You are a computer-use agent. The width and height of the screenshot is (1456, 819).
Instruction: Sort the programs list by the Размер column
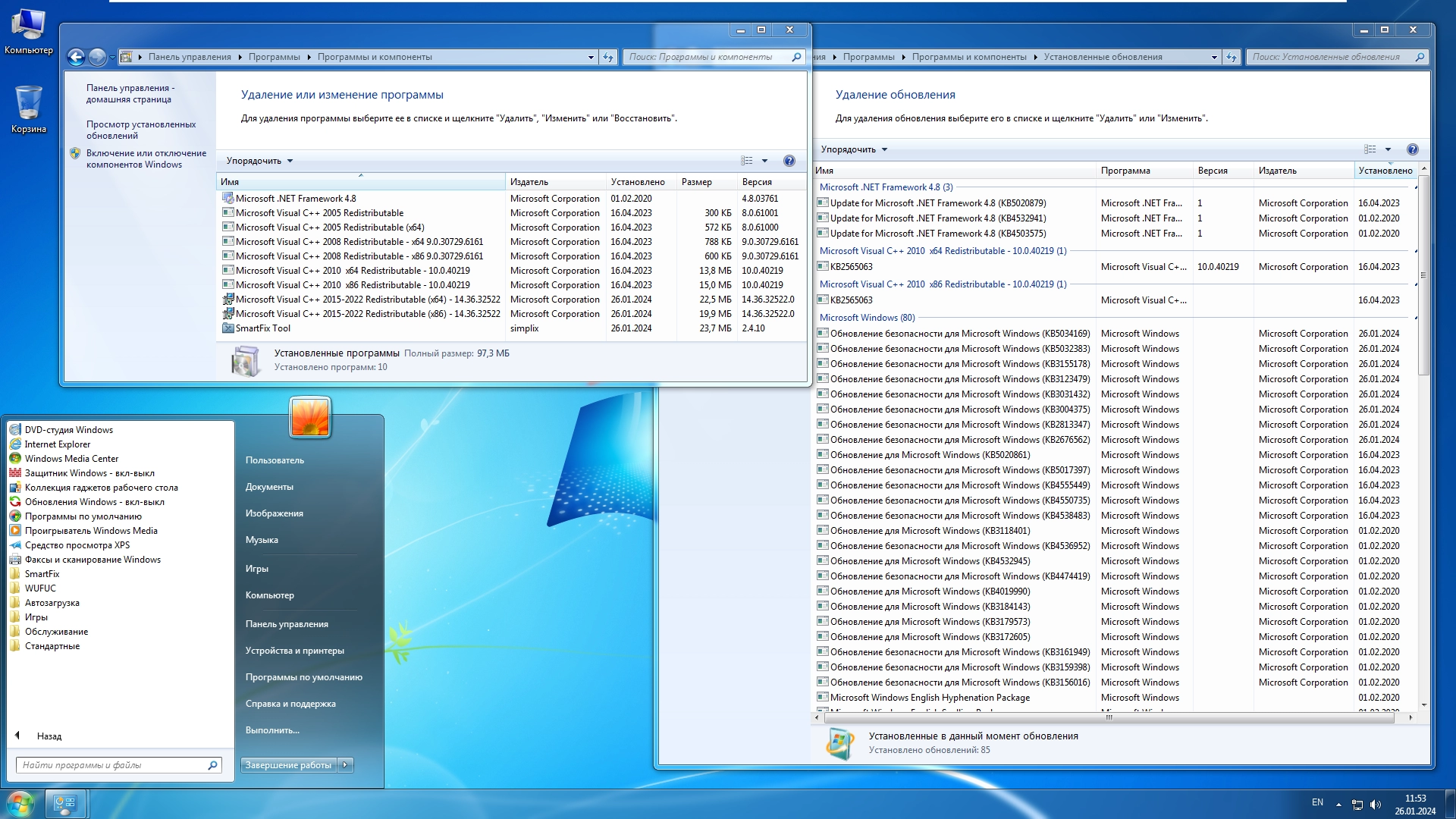tap(696, 182)
